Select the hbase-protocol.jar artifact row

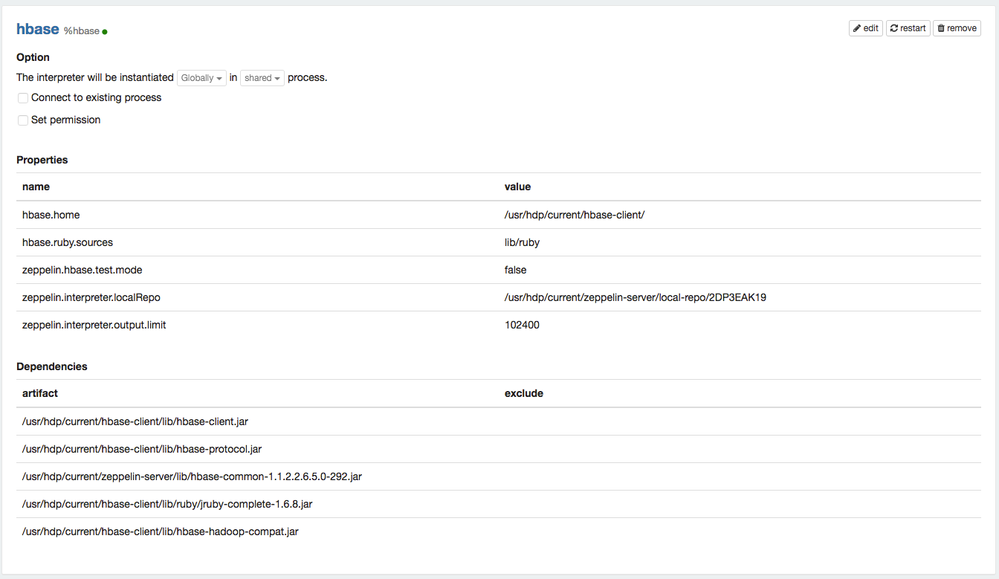point(141,449)
